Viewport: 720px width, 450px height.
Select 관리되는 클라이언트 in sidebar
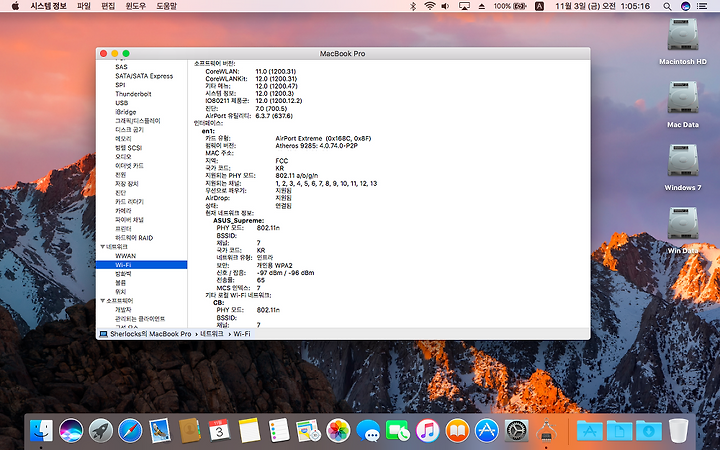coord(140,319)
